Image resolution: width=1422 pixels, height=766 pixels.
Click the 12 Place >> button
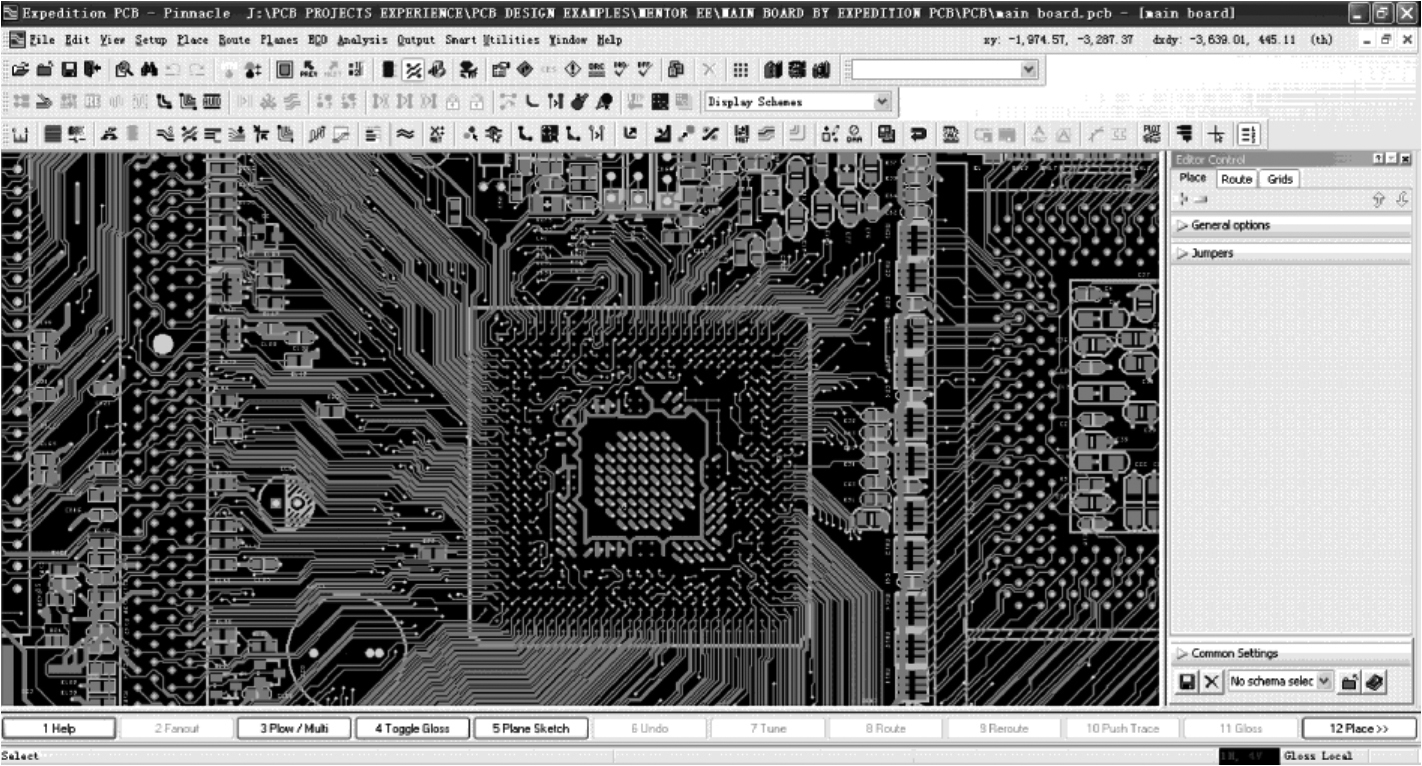pyautogui.click(x=1358, y=728)
